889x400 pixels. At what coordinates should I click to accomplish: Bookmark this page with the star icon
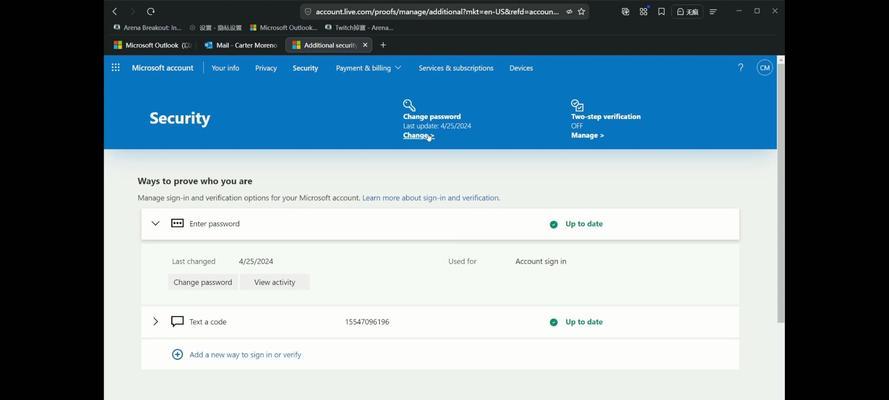pos(581,11)
